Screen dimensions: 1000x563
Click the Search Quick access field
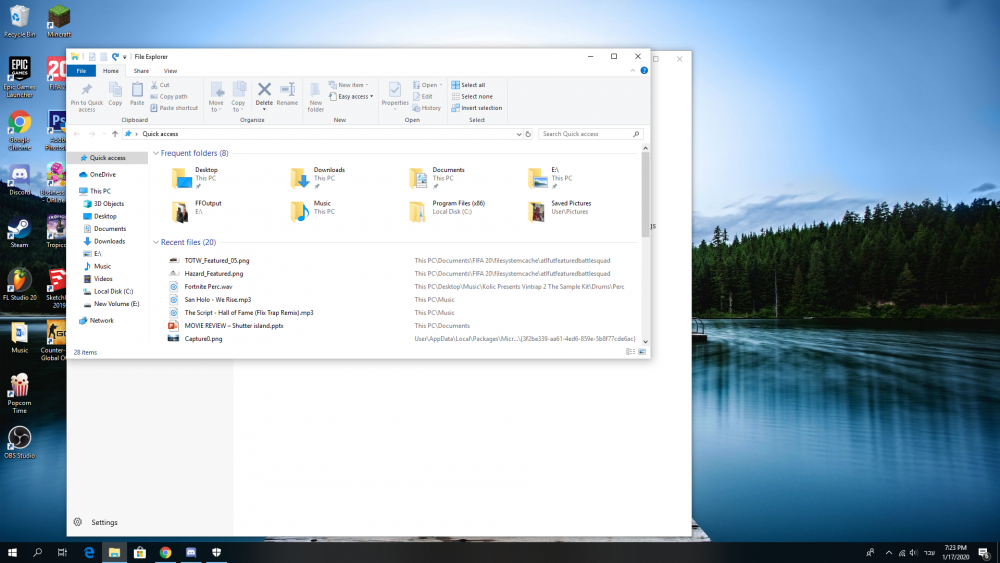click(x=591, y=134)
